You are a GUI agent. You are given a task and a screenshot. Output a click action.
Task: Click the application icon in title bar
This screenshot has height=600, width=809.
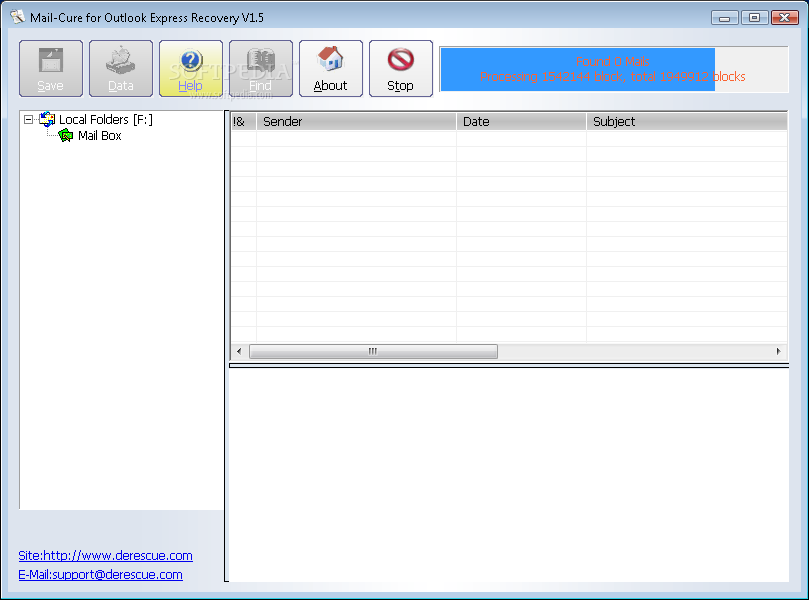point(18,17)
